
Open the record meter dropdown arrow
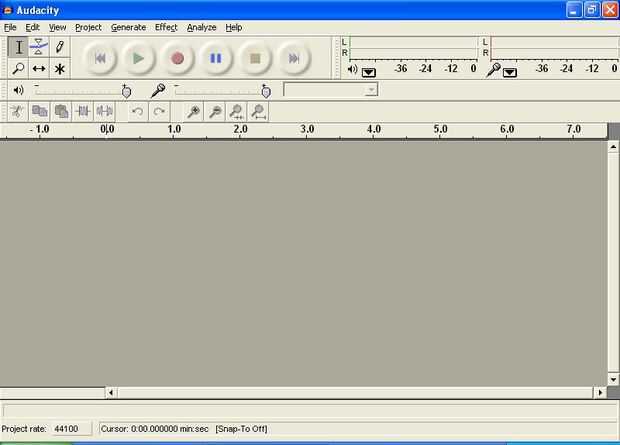pos(510,72)
